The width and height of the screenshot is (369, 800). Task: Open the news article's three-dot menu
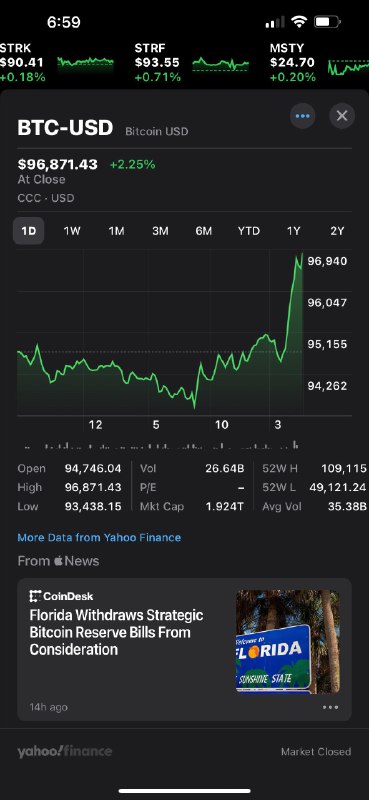pyautogui.click(x=330, y=707)
